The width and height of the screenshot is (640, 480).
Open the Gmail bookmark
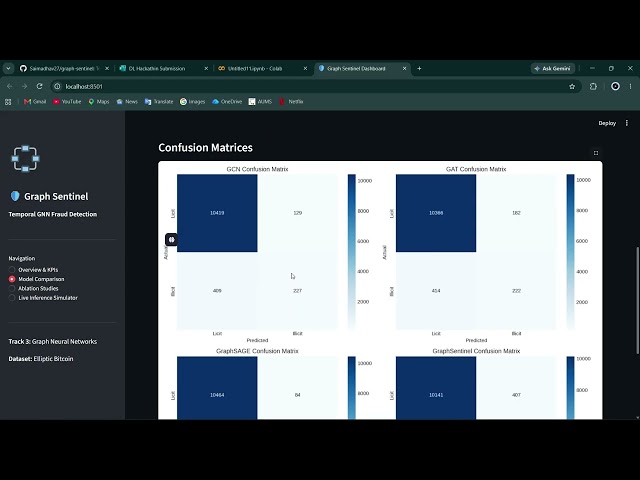pyautogui.click(x=35, y=102)
